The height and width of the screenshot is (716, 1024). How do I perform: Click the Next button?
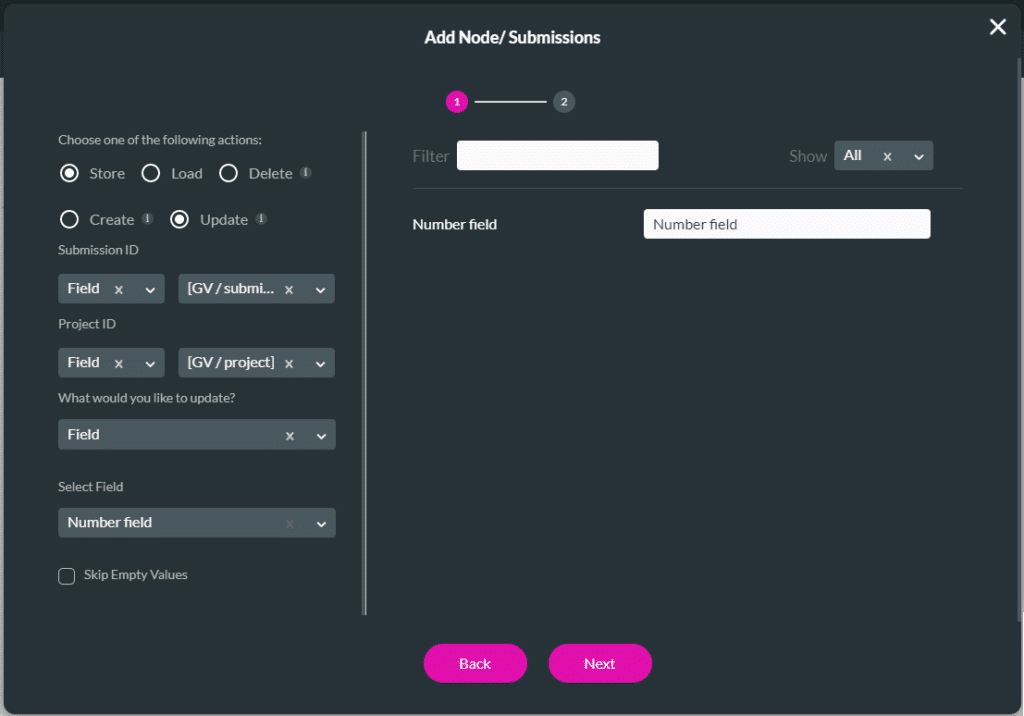(600, 664)
